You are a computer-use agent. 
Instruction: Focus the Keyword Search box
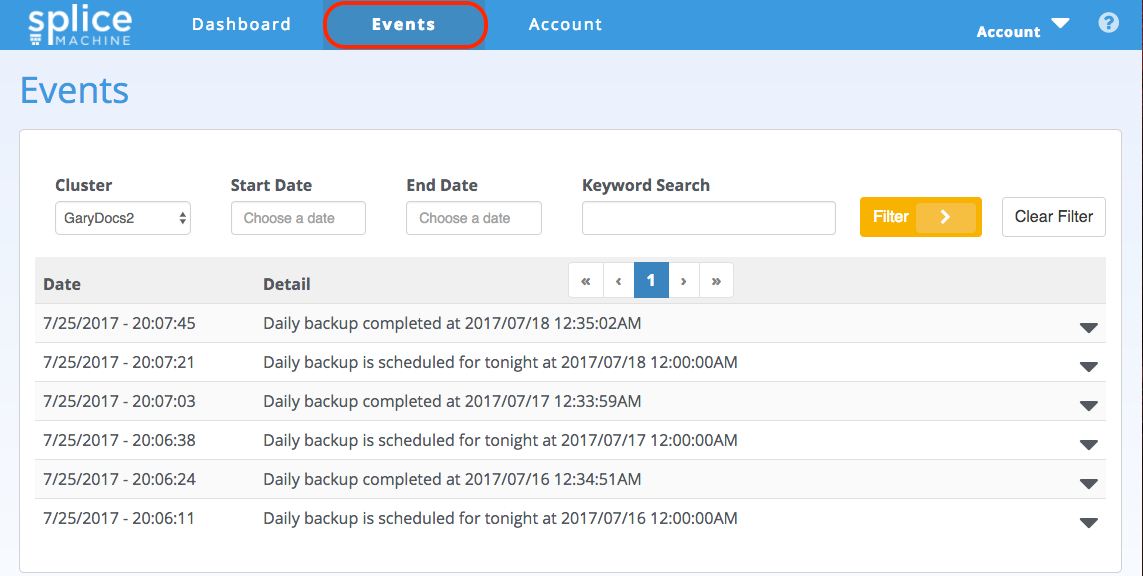click(709, 218)
